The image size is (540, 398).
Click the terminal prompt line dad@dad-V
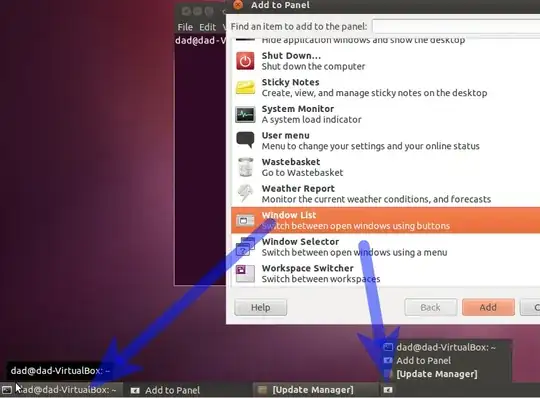point(200,40)
